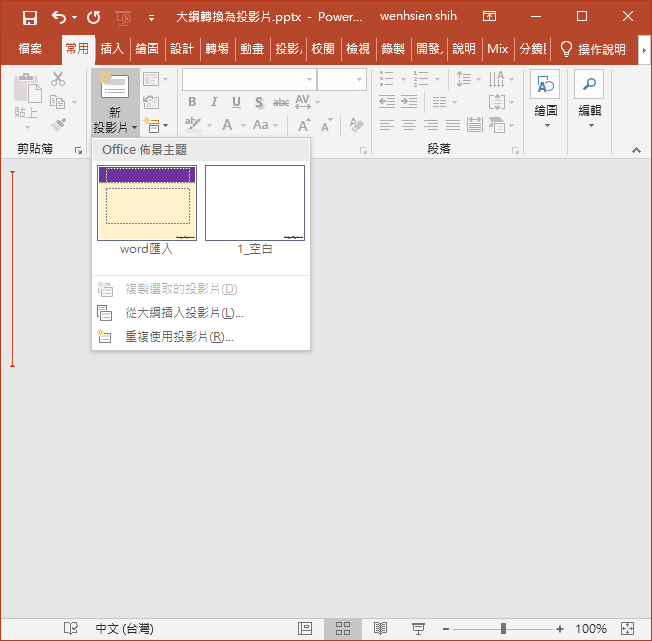Open the 錄製 tab
The image size is (652, 641).
point(393,49)
